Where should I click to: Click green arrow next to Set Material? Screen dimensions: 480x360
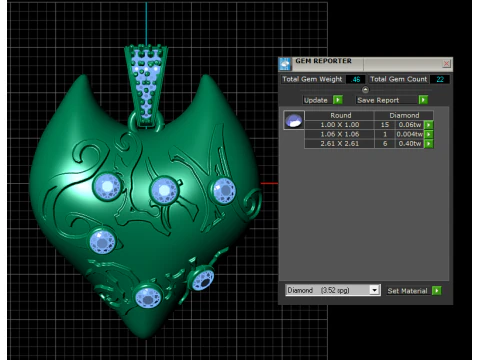point(437,290)
